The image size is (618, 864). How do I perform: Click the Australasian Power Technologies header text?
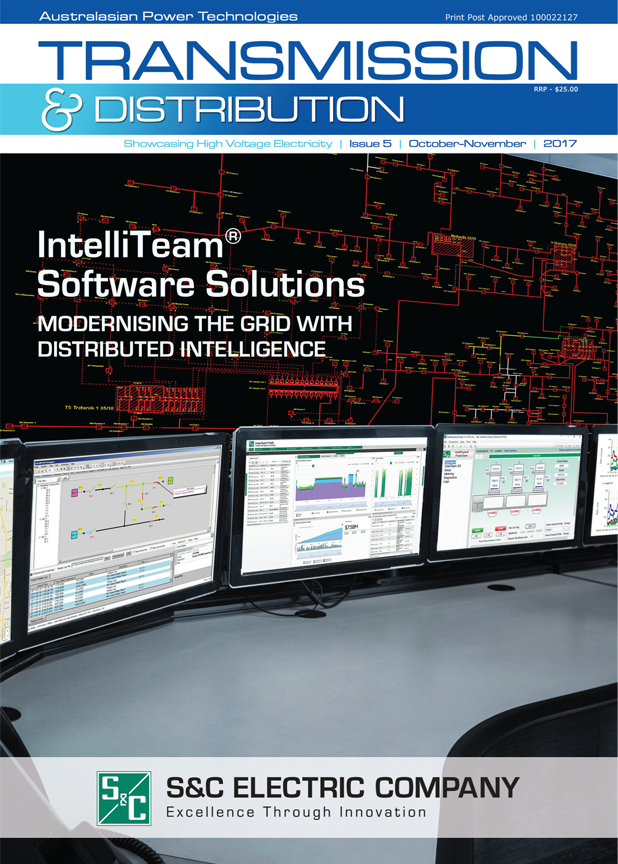pos(168,17)
